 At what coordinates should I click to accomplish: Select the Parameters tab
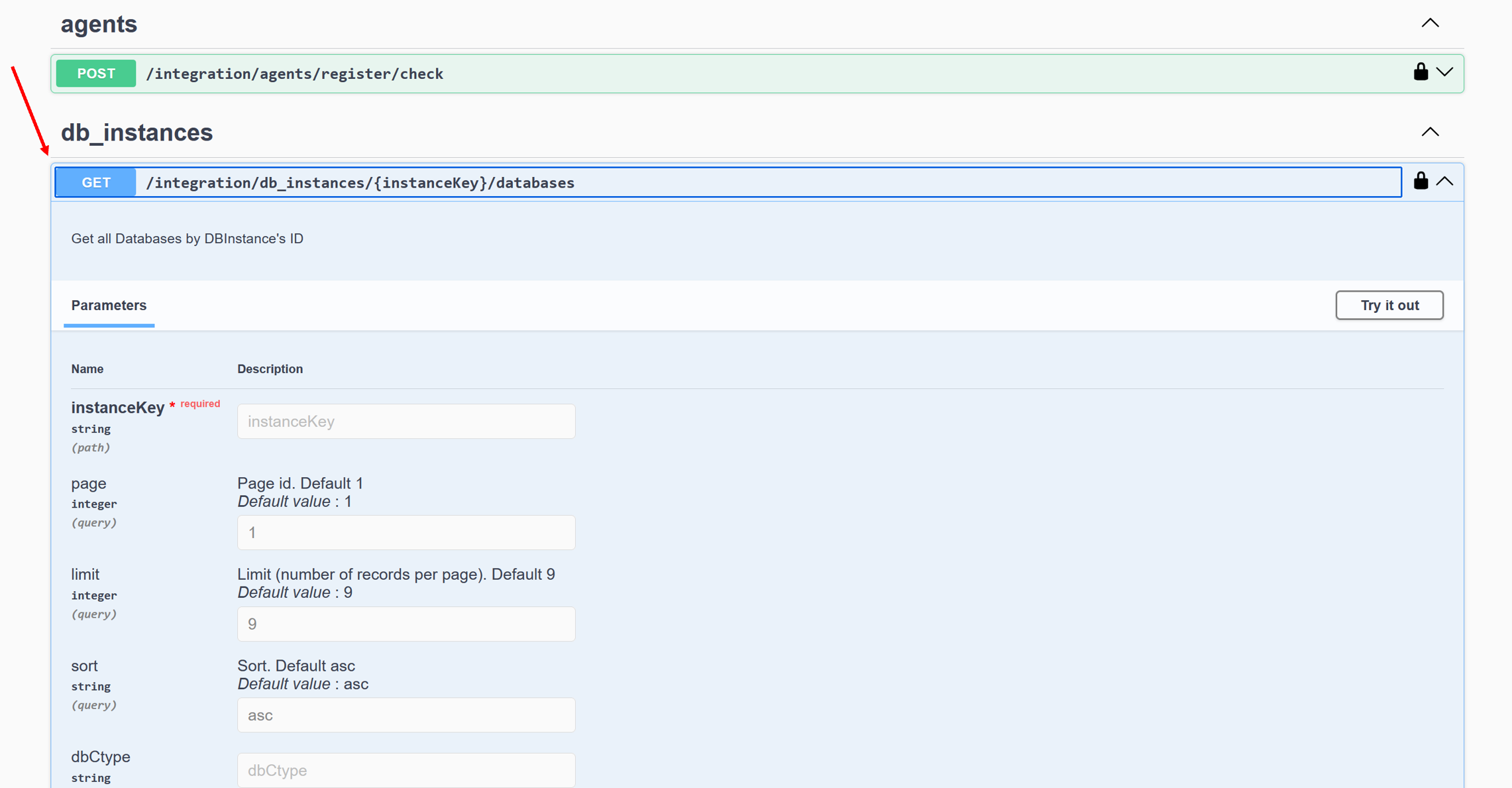[109, 306]
